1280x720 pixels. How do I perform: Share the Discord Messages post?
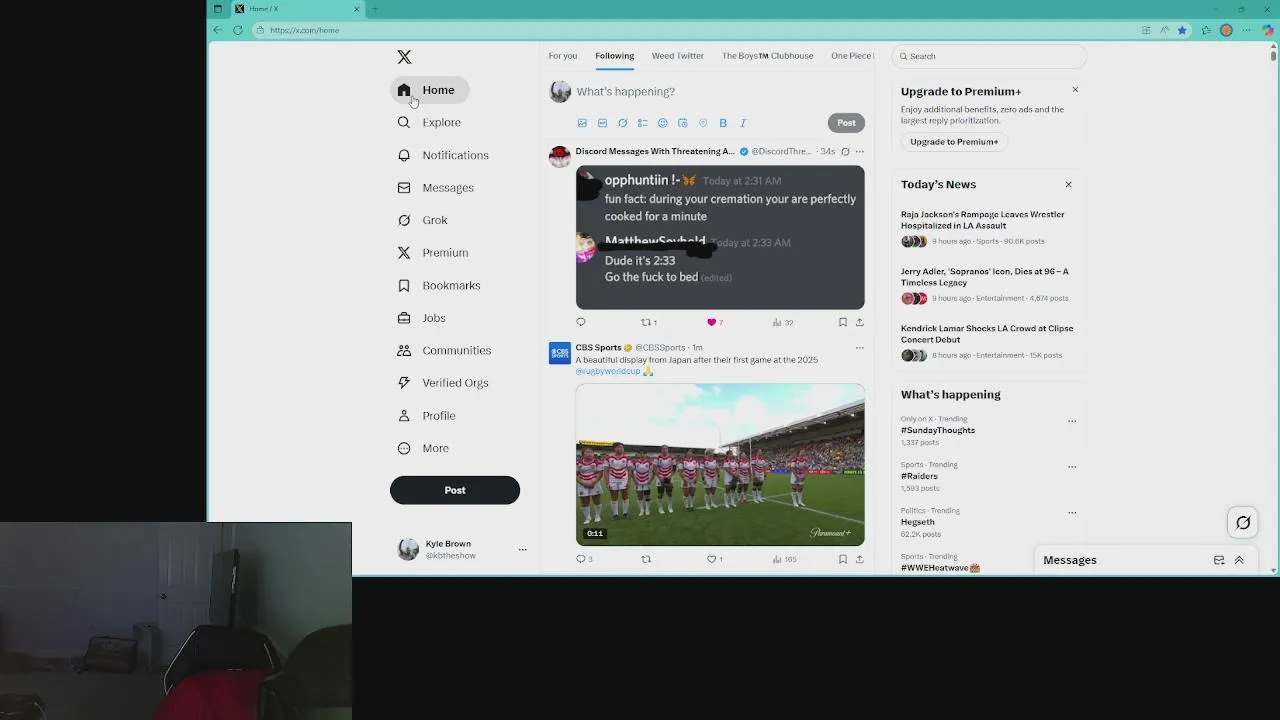point(859,322)
